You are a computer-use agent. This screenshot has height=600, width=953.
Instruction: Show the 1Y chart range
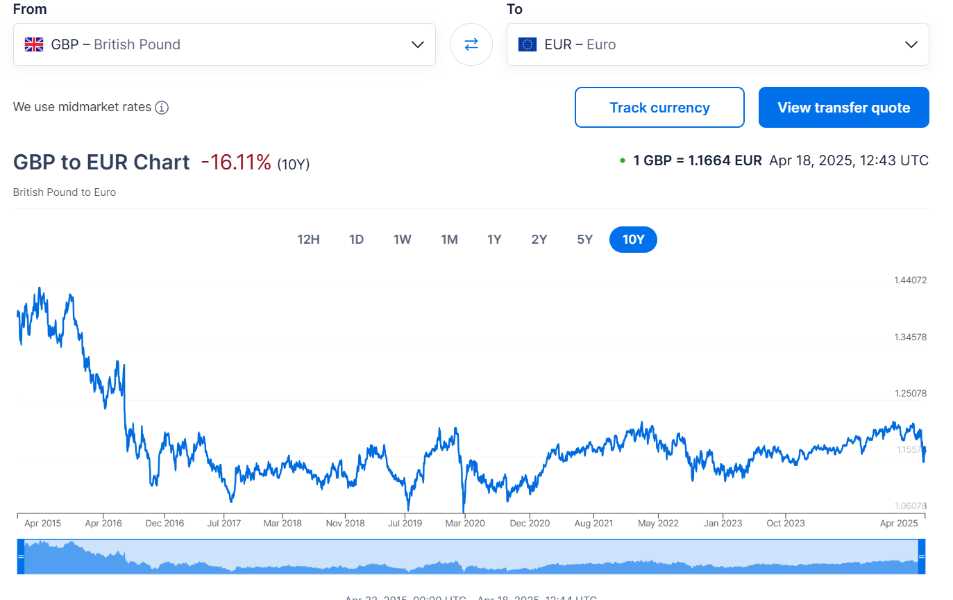click(494, 240)
